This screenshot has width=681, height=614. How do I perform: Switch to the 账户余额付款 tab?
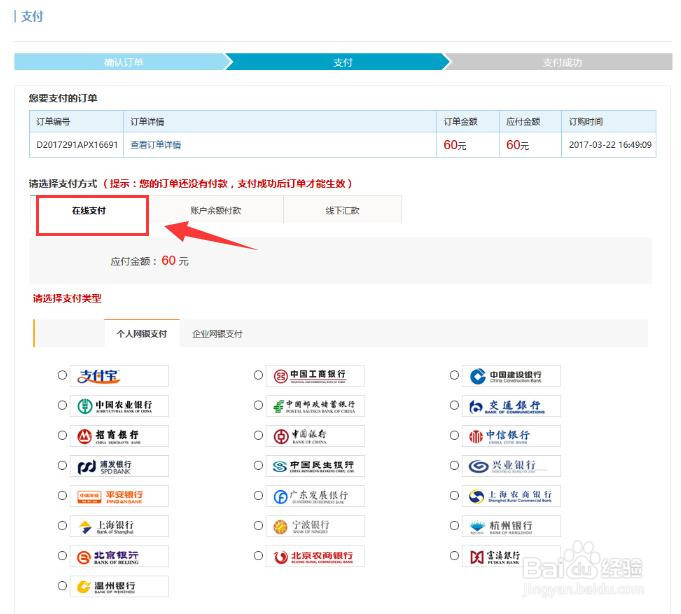coord(215,210)
